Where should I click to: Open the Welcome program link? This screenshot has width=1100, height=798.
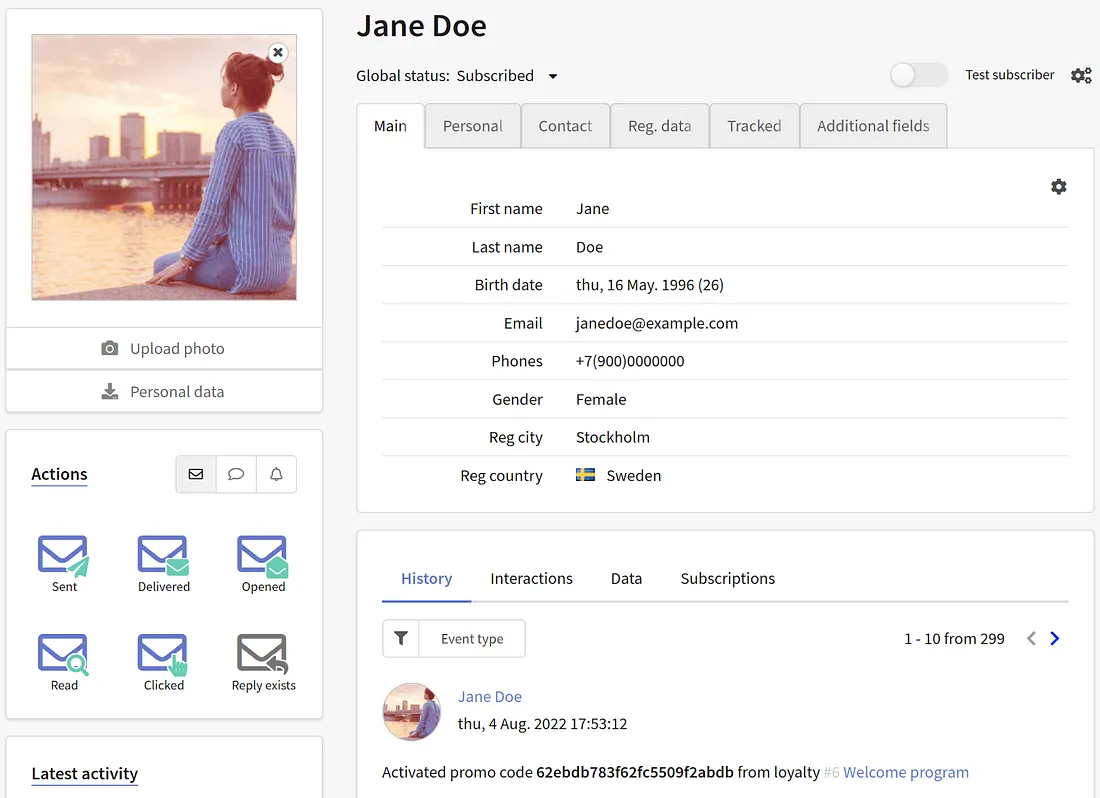[x=906, y=772]
